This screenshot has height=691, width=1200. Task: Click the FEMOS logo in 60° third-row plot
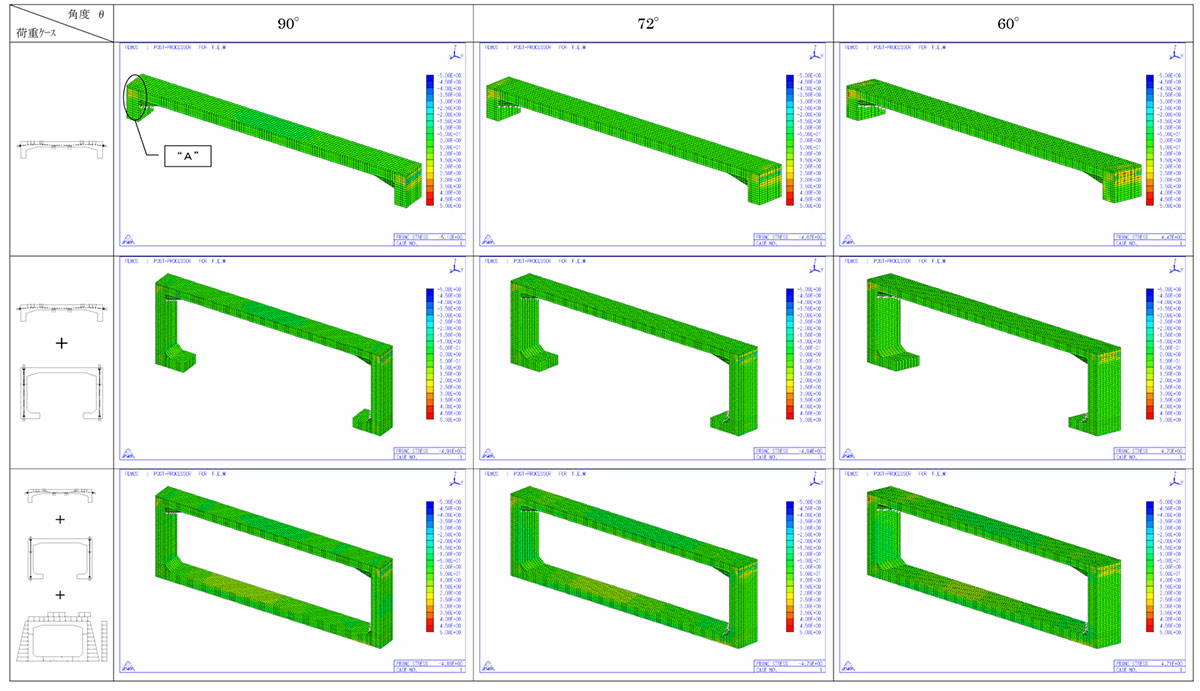pyautogui.click(x=846, y=664)
